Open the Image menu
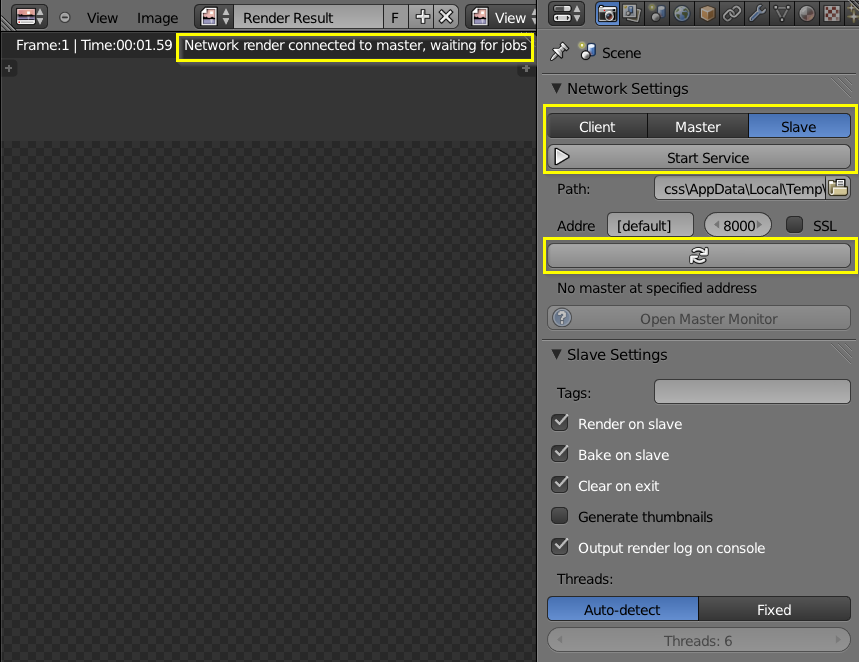This screenshot has width=859, height=662. pos(157,17)
